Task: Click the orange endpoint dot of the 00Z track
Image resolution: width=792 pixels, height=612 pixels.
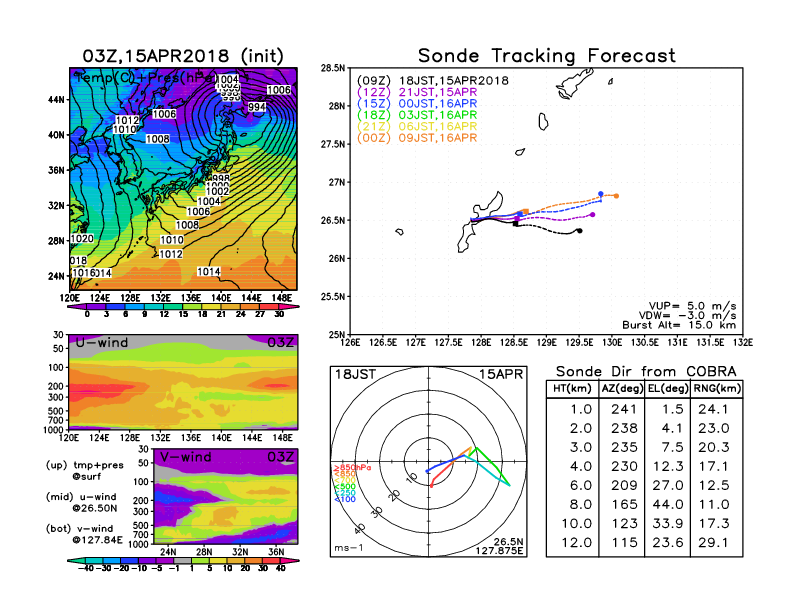Action: (x=616, y=196)
